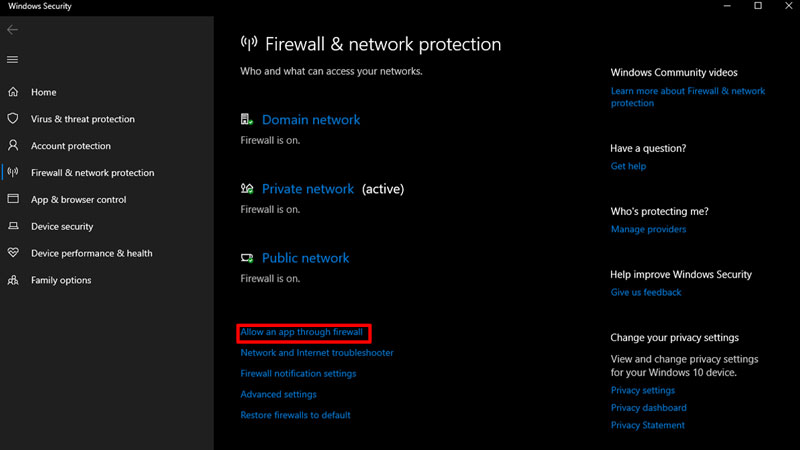800x450 pixels.
Task: Select Firewall & network protection in sidebar
Action: (92, 173)
